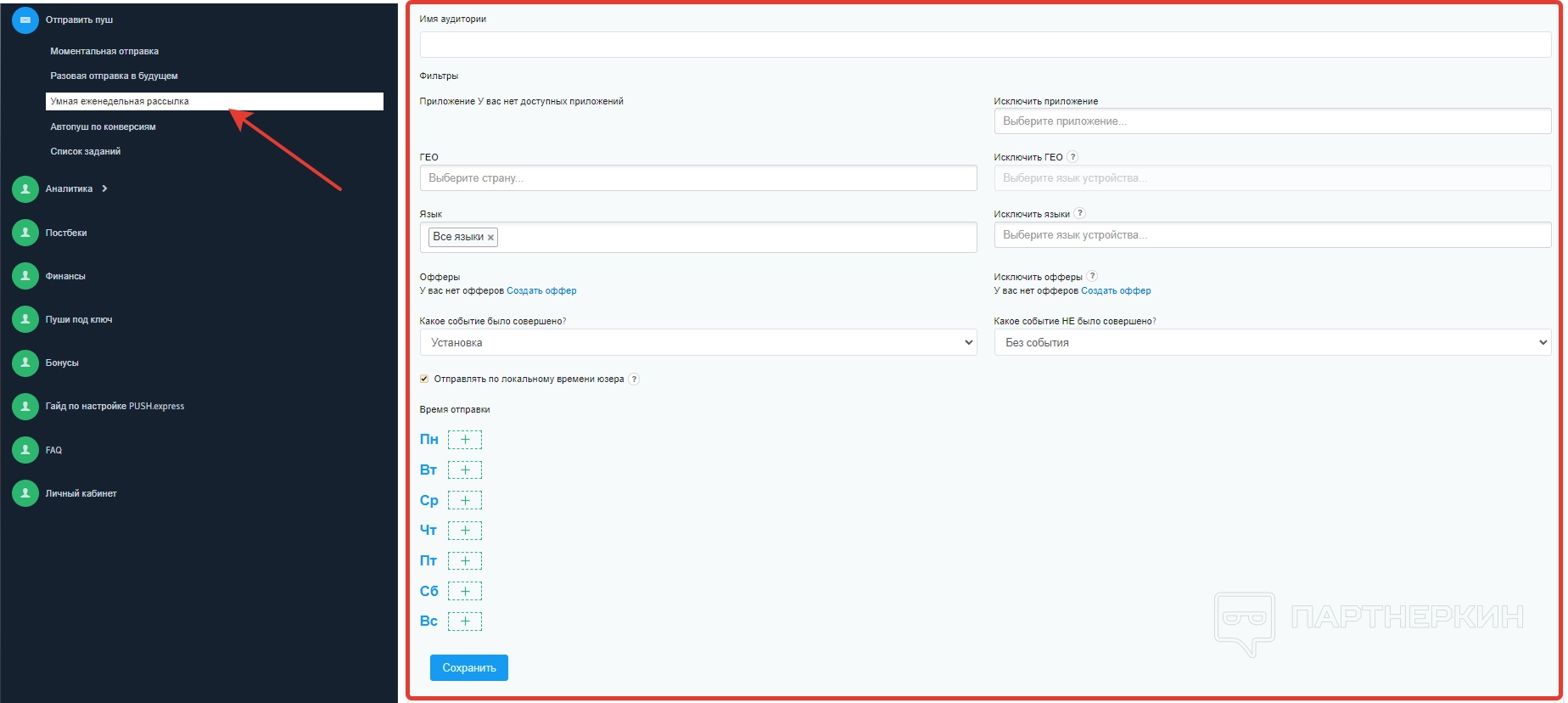Click the green Пуши под ключ icon

(x=25, y=319)
